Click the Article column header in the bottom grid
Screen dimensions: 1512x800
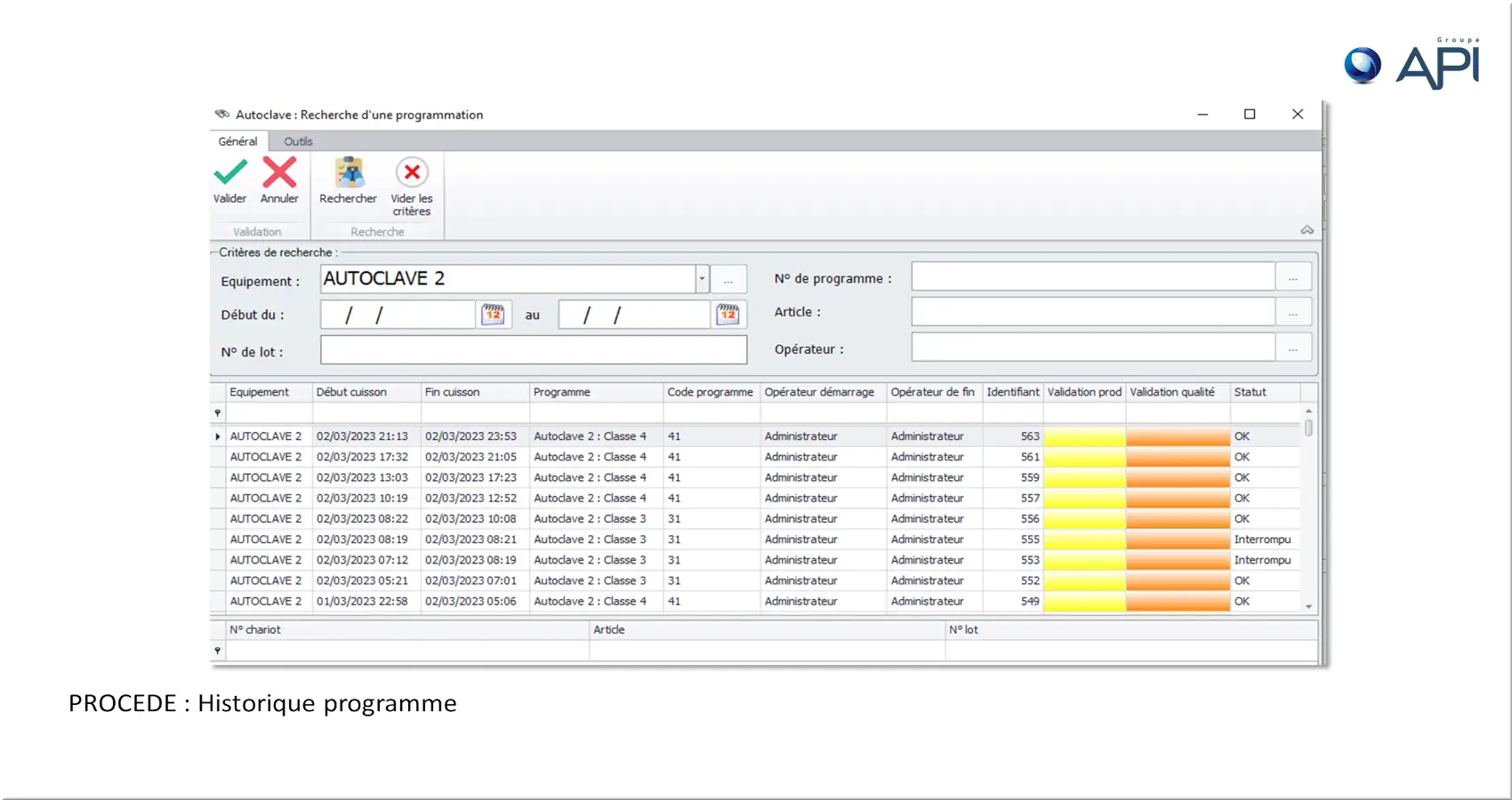[768, 629]
